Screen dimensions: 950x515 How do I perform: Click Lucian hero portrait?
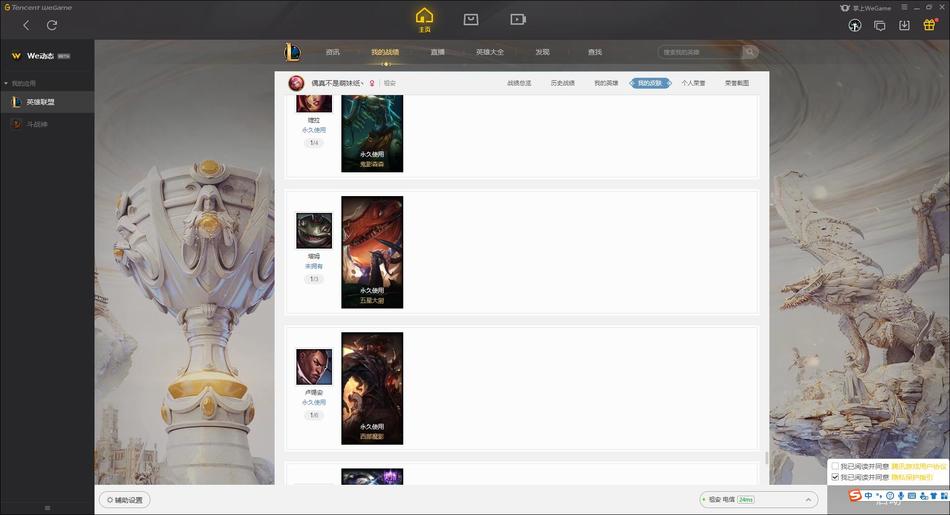[314, 367]
